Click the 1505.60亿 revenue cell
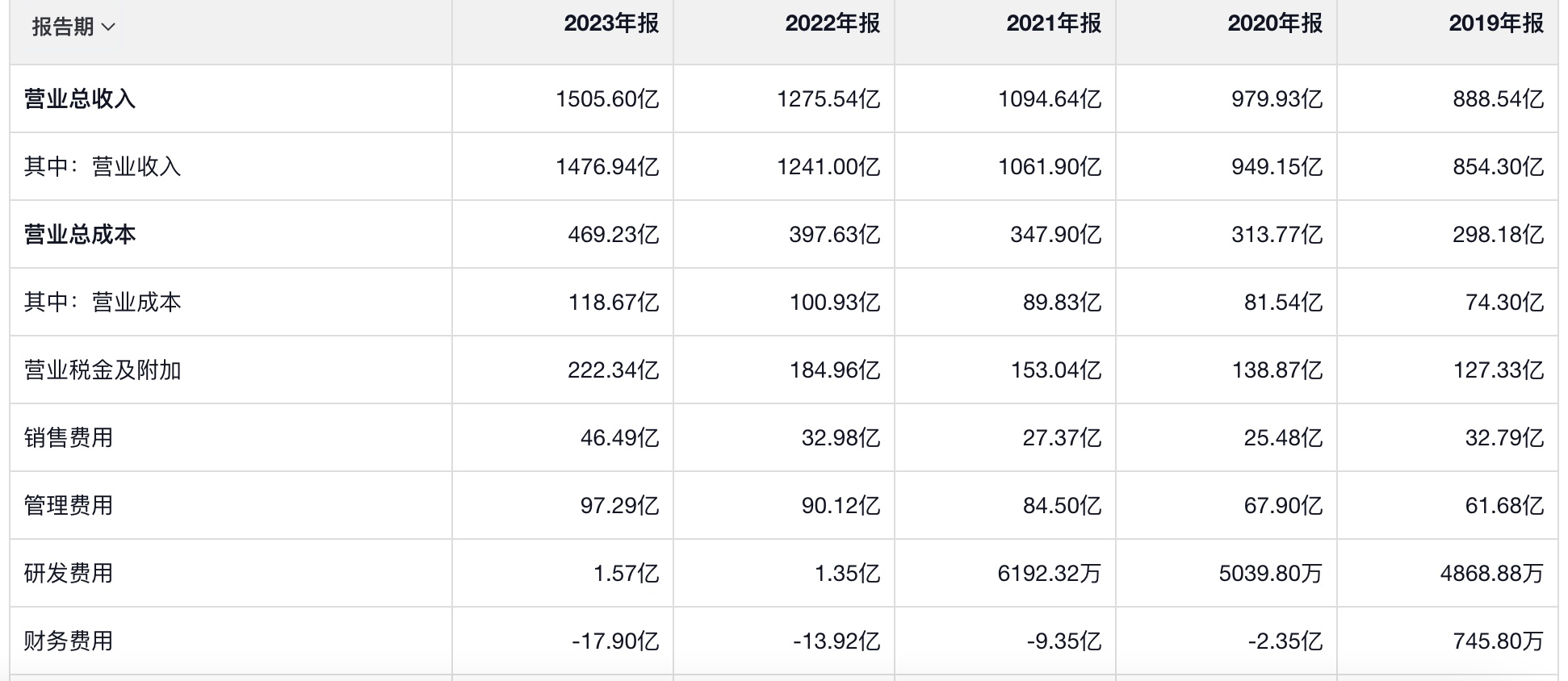This screenshot has height=681, width=1568. [607, 99]
